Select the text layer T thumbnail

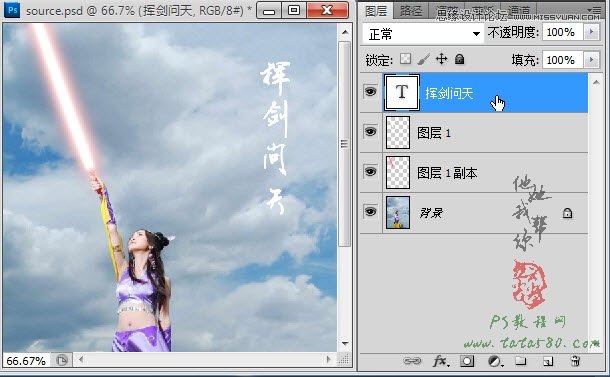[402, 93]
